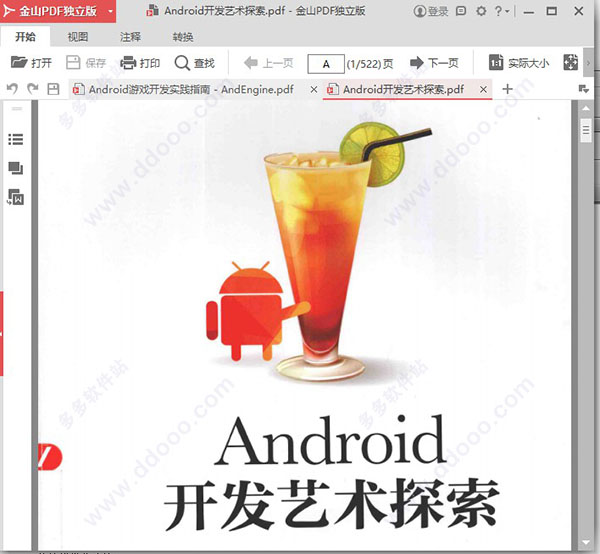
Task: Click the 登录 login button
Action: point(430,11)
